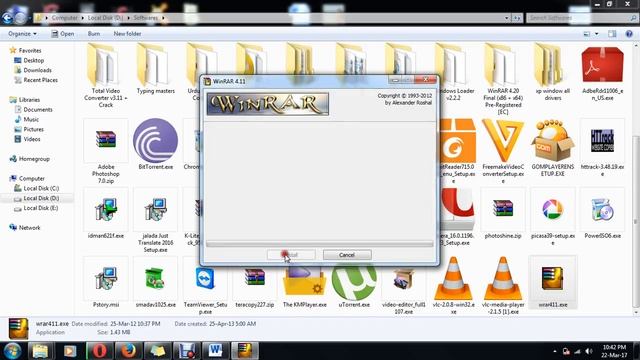Click the volume icon in system tray
Viewport: 640px width, 360px height.
[589, 351]
